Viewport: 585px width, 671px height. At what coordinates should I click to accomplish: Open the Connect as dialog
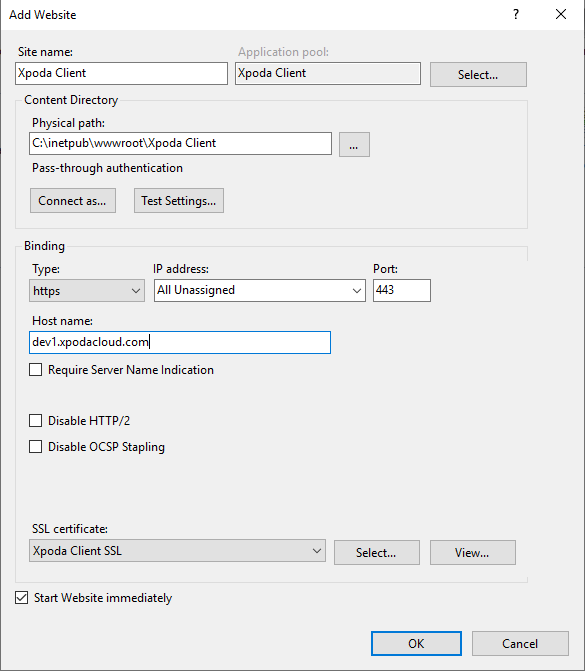point(73,201)
